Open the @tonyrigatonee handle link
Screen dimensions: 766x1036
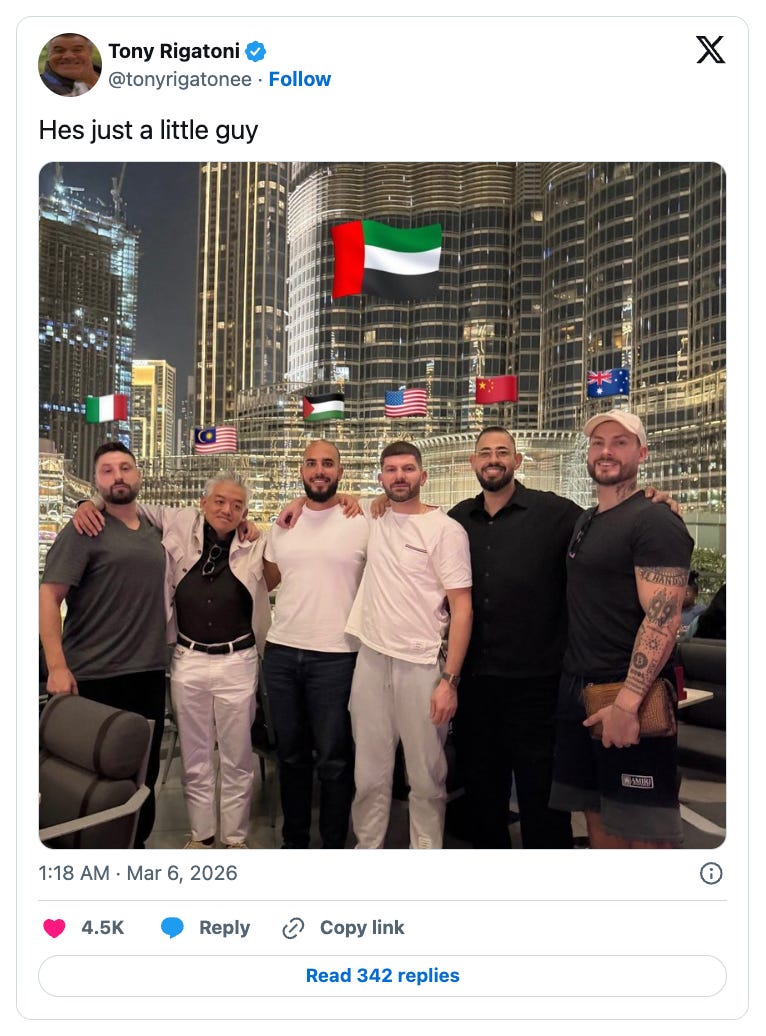180,79
